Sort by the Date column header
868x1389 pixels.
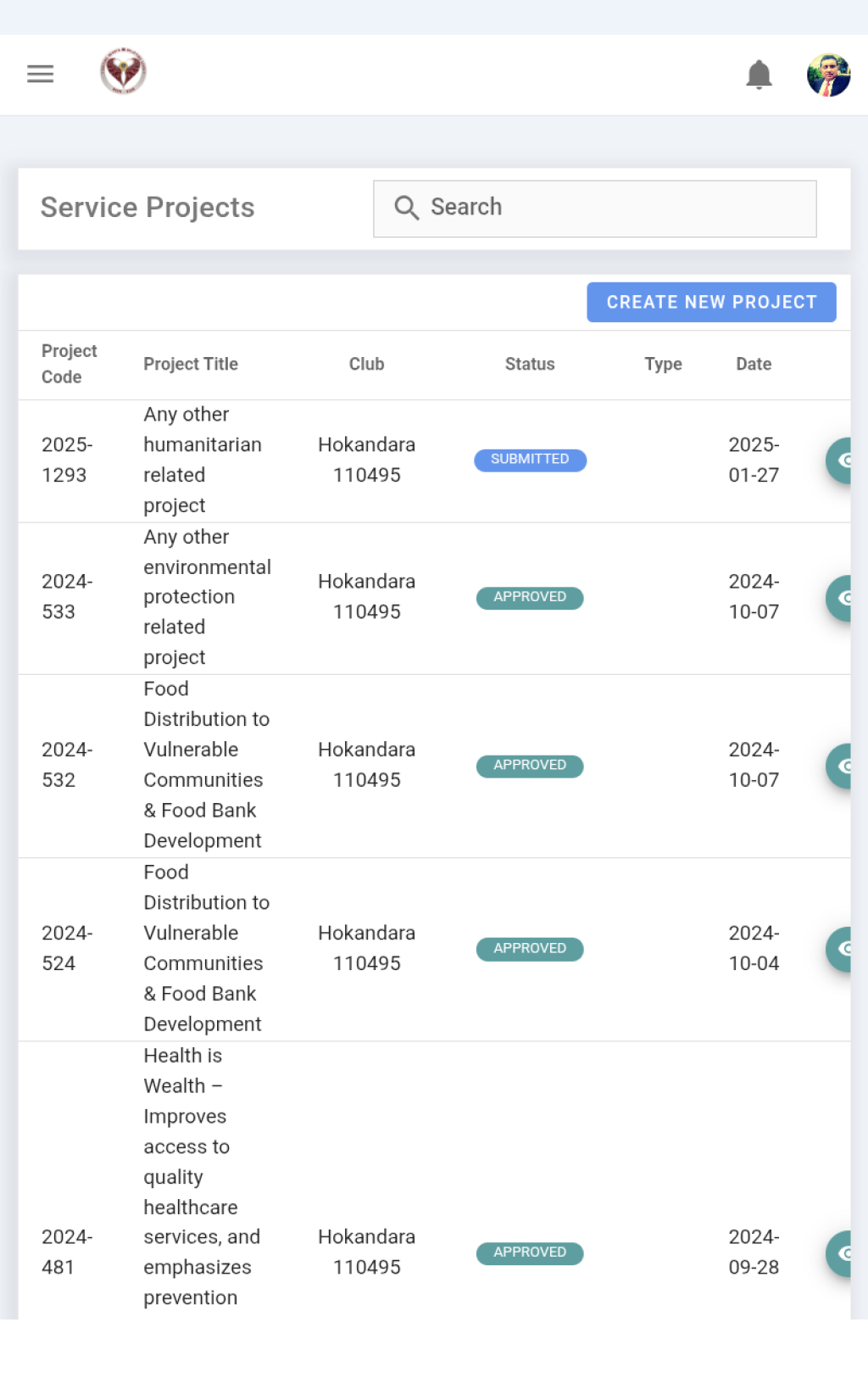click(x=754, y=364)
